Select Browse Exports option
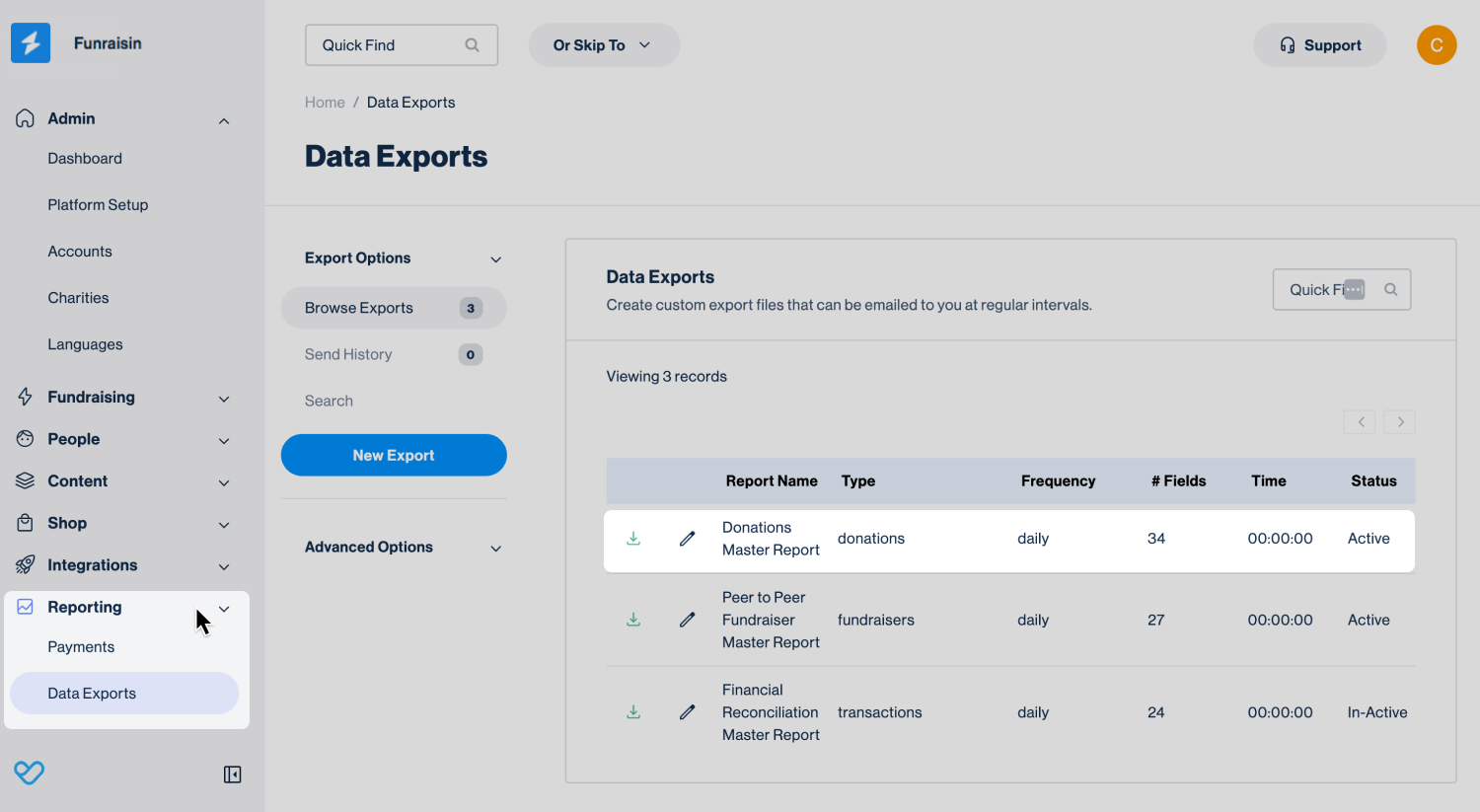 tap(394, 308)
